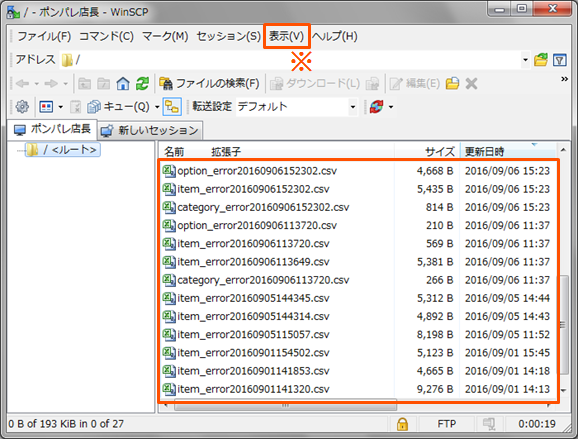Screen dimensions: 578x439
Task: Toggle the directory tree panel button
Action: 172,107
